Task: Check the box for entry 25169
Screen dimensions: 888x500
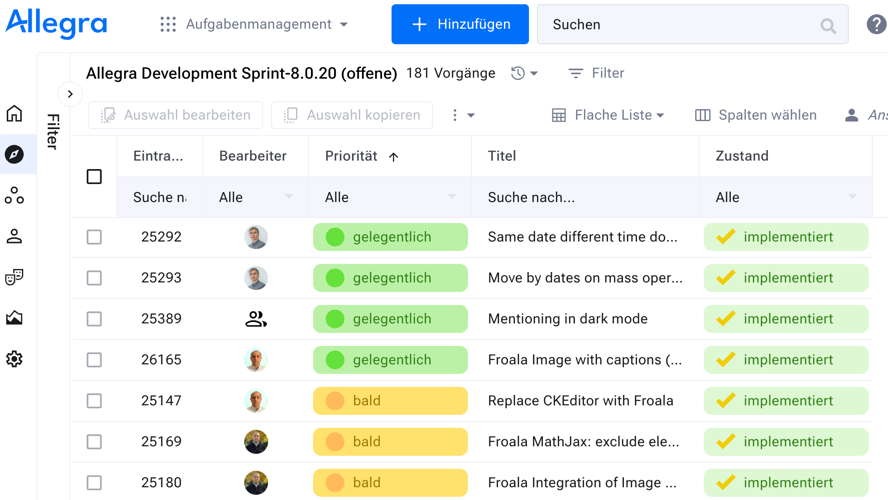Action: point(94,442)
